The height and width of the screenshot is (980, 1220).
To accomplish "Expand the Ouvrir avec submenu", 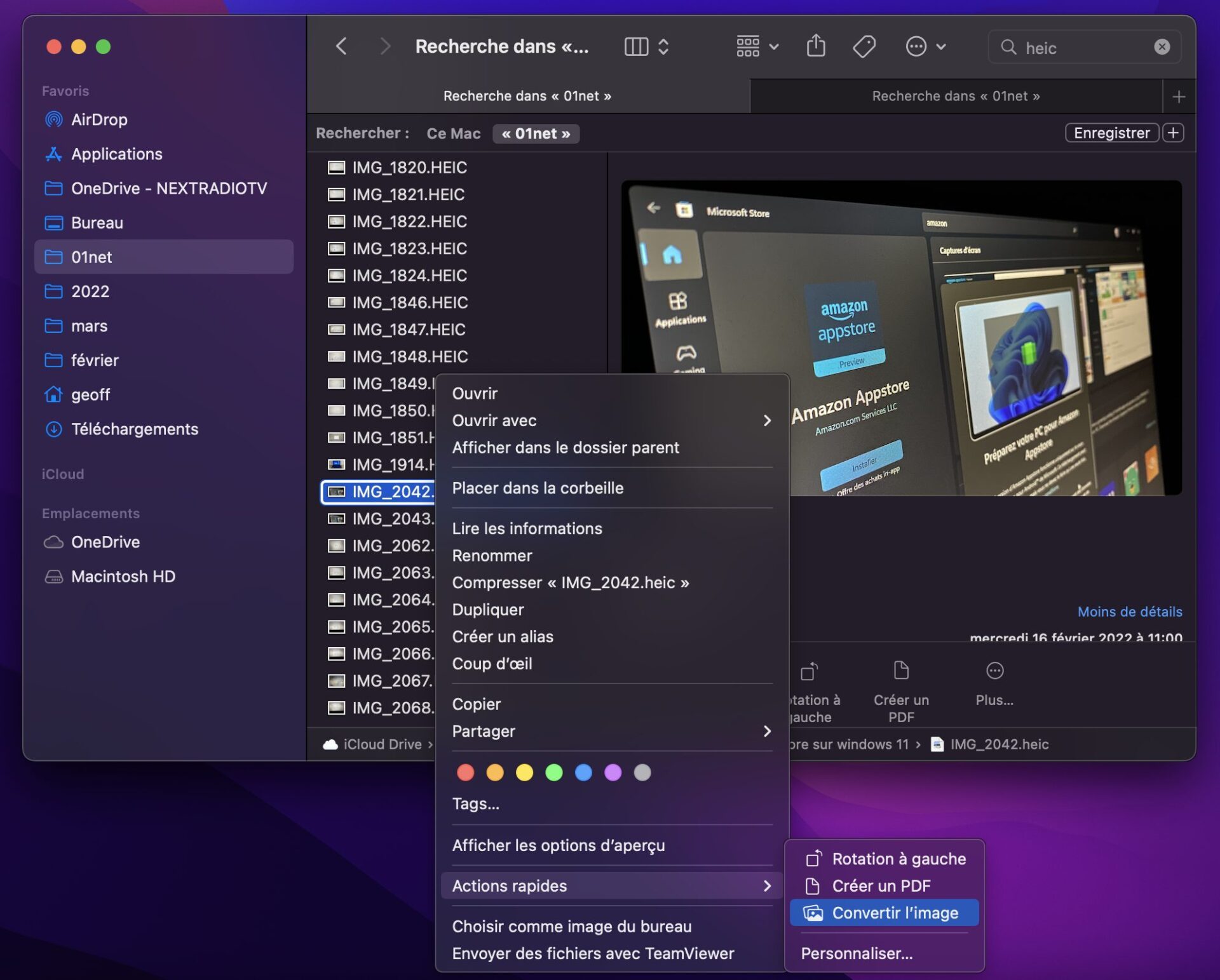I will 611,420.
